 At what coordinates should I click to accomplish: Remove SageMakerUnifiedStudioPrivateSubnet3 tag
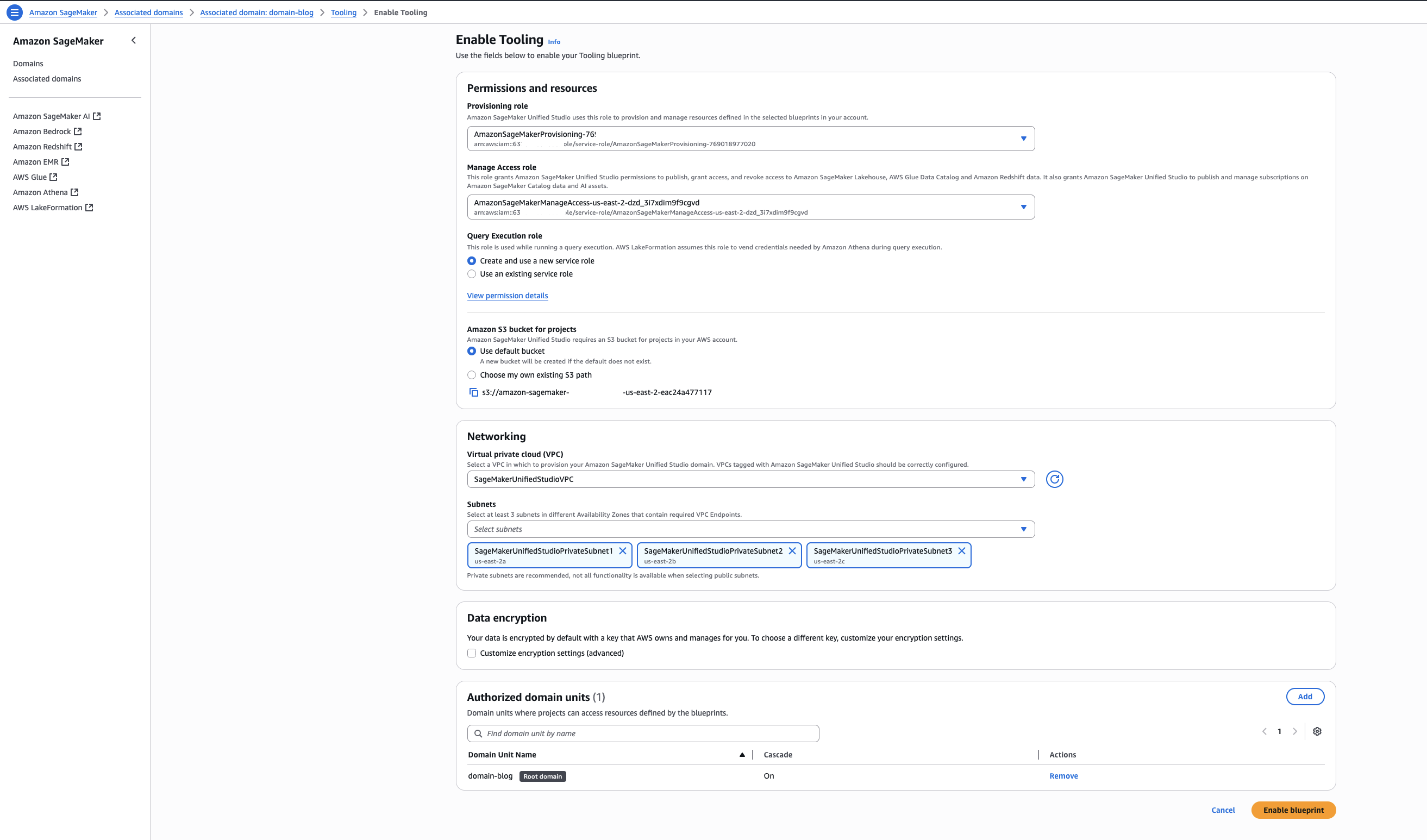click(x=961, y=551)
